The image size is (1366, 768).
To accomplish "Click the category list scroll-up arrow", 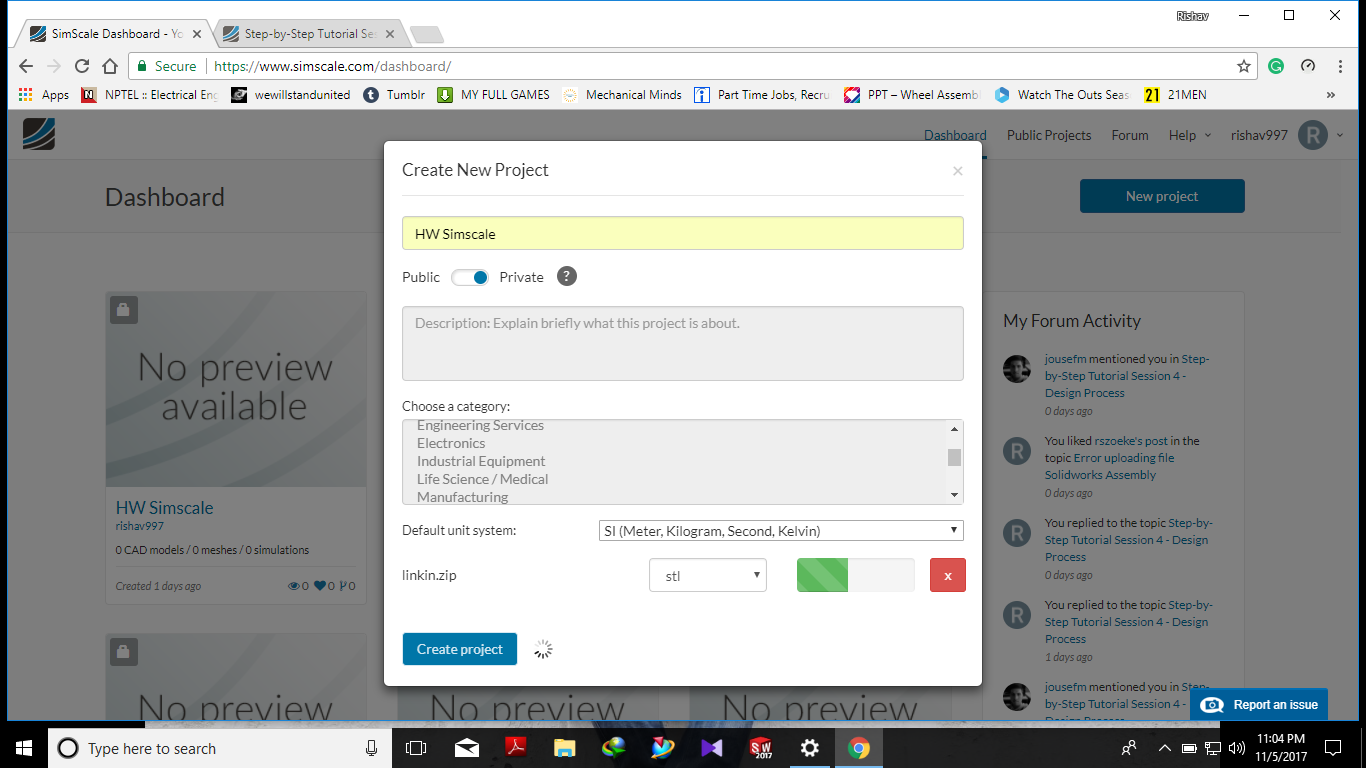I will point(955,429).
